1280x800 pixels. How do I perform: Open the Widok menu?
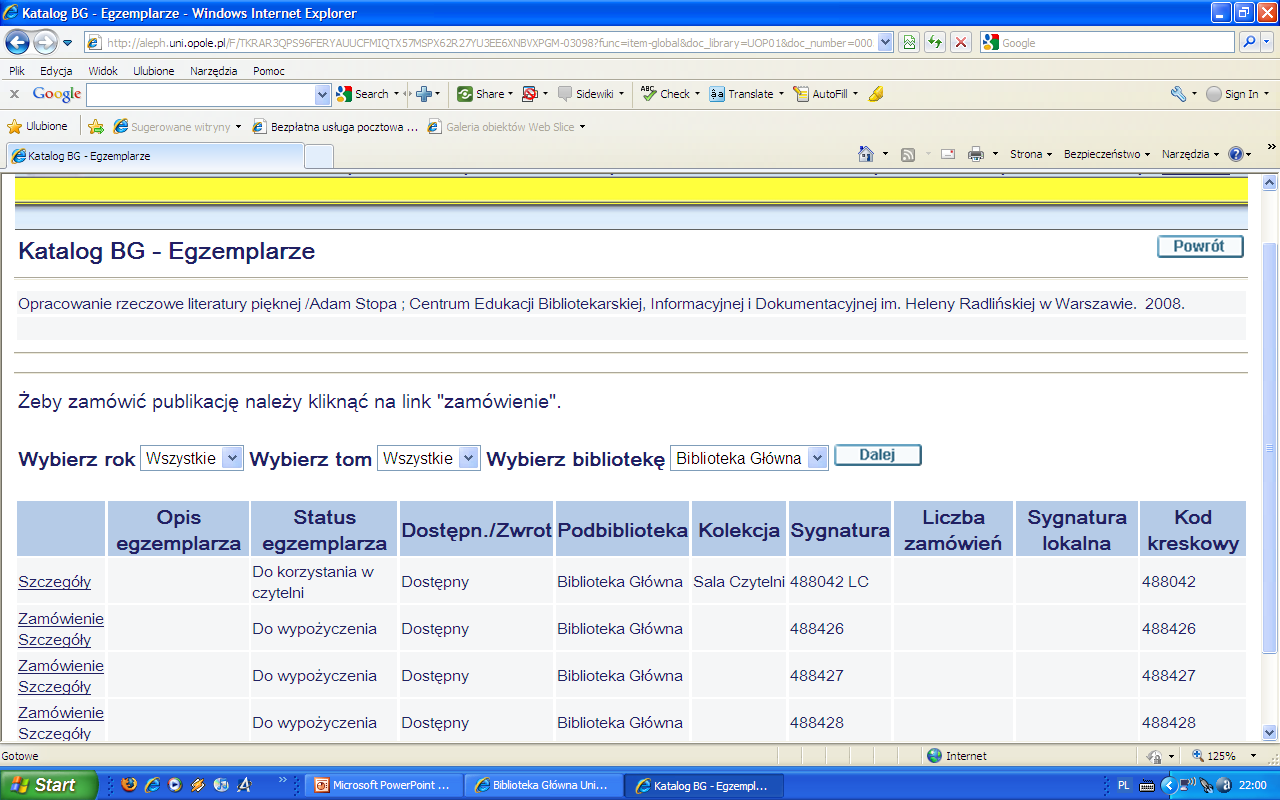[x=102, y=71]
